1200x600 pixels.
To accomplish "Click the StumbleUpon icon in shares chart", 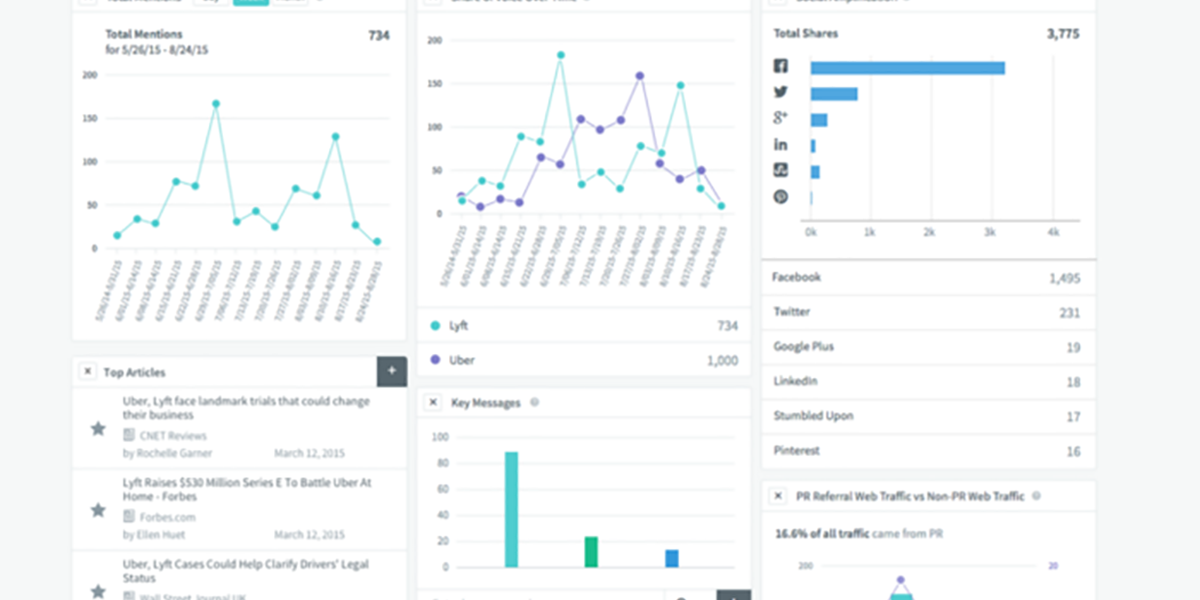I will (781, 171).
